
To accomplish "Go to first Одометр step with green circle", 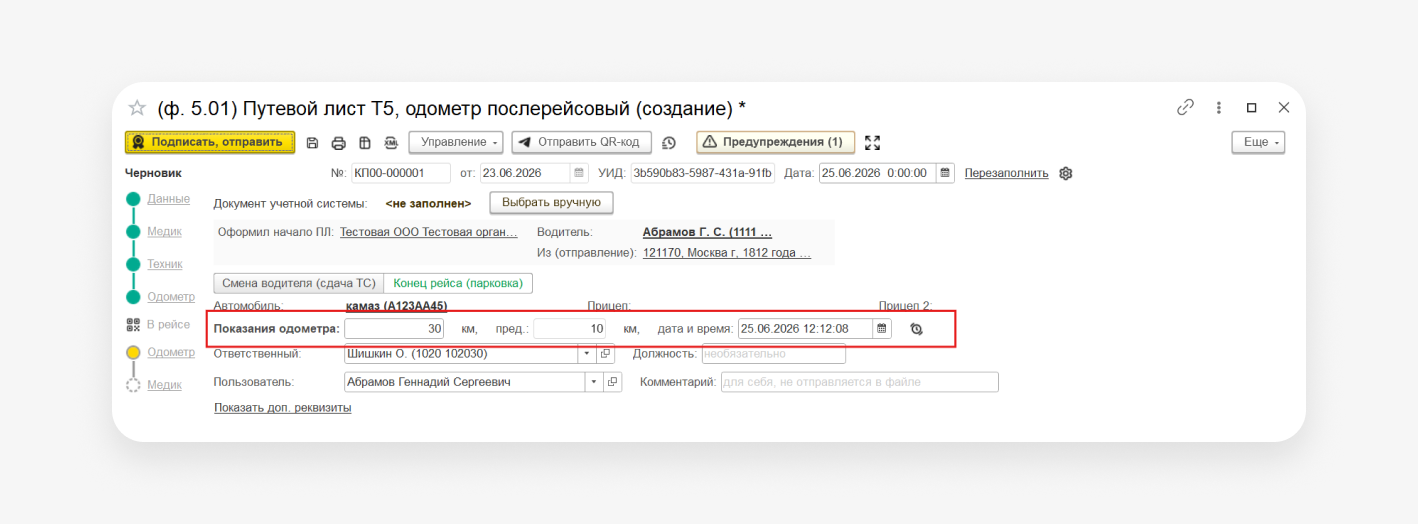I will pyautogui.click(x=171, y=297).
